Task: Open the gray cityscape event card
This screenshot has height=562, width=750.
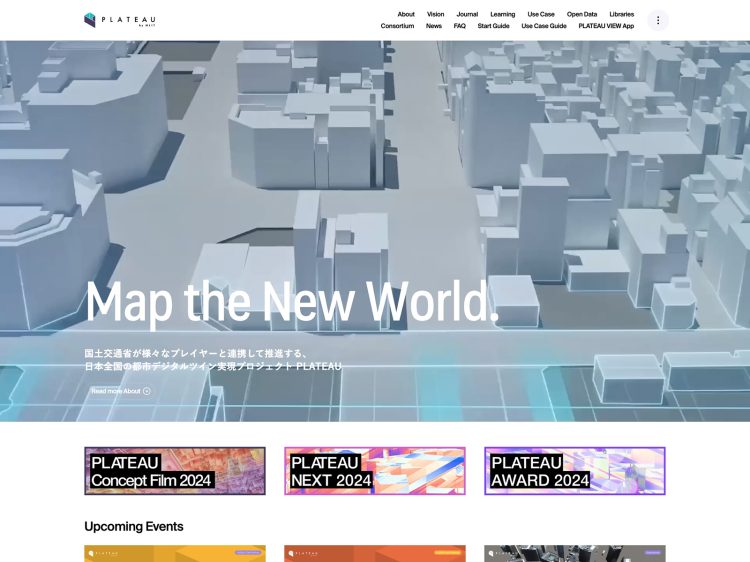Action: (x=574, y=553)
